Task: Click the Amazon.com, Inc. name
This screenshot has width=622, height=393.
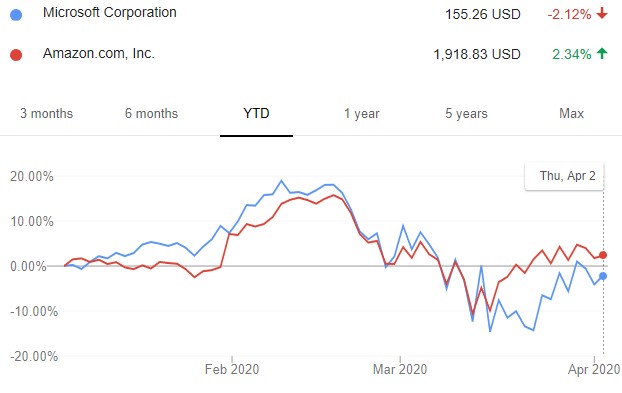Action: pyautogui.click(x=98, y=53)
